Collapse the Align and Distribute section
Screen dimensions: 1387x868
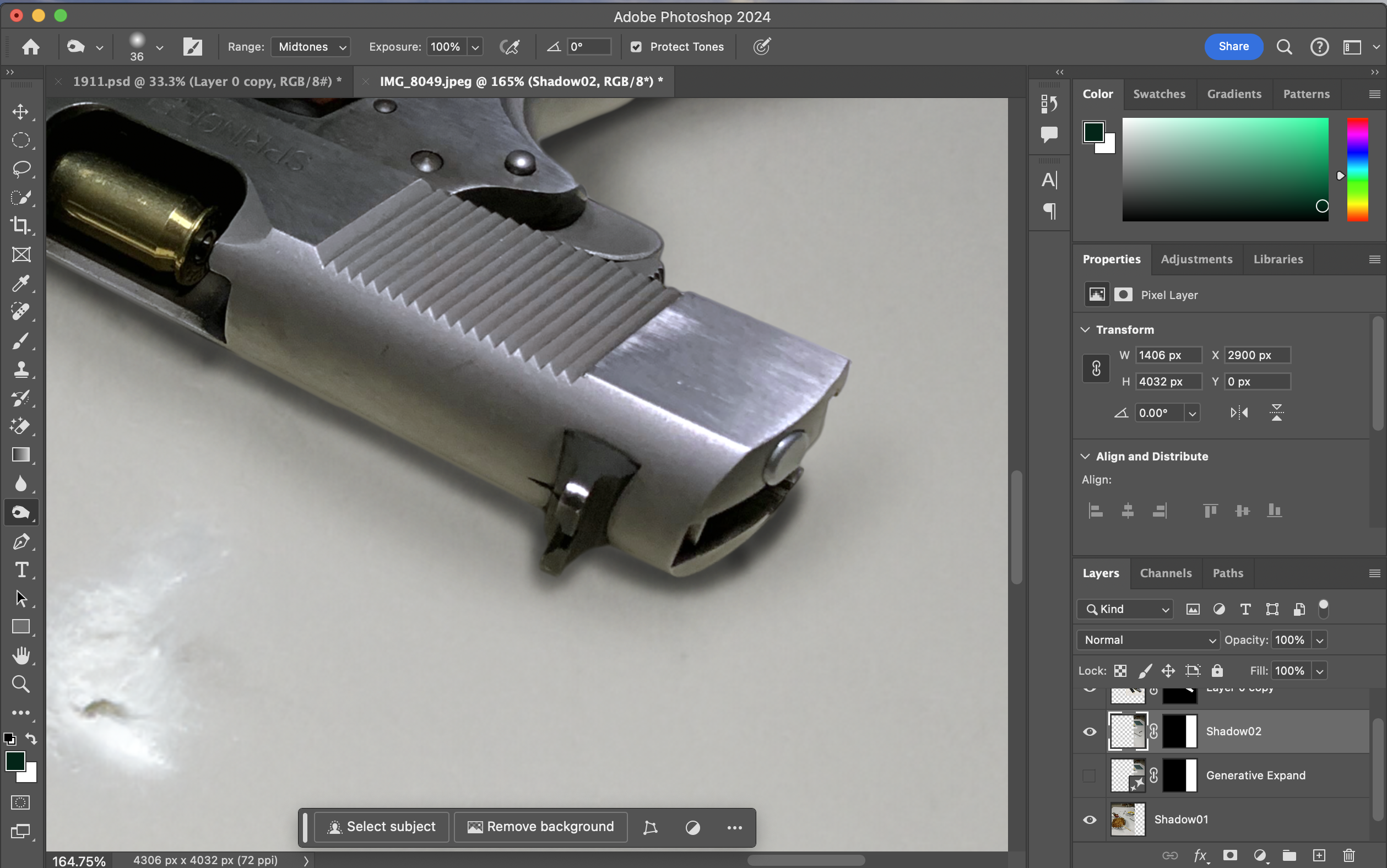point(1085,457)
